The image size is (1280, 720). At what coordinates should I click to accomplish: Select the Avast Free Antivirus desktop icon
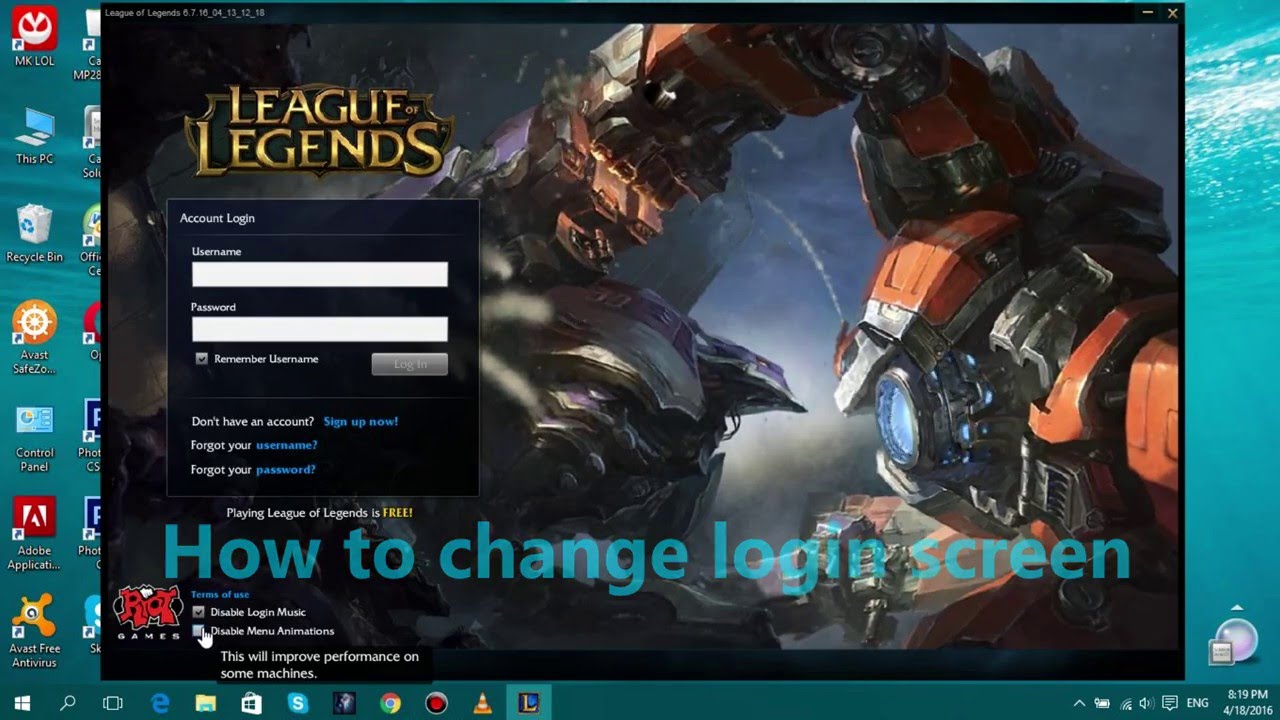click(x=34, y=631)
